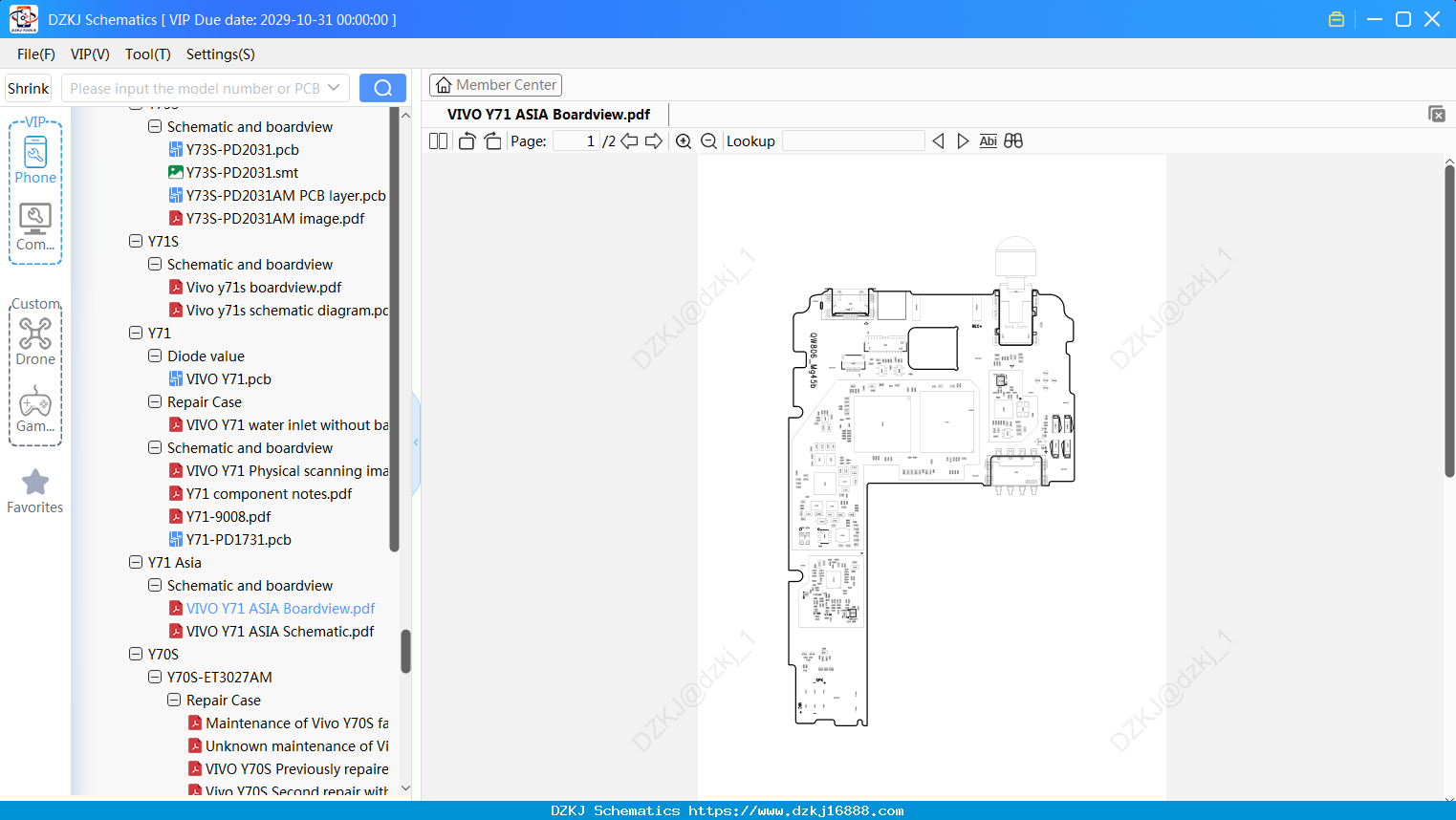This screenshot has width=1456, height=820.
Task: Collapse the left panel splitter handle
Action: point(416,442)
